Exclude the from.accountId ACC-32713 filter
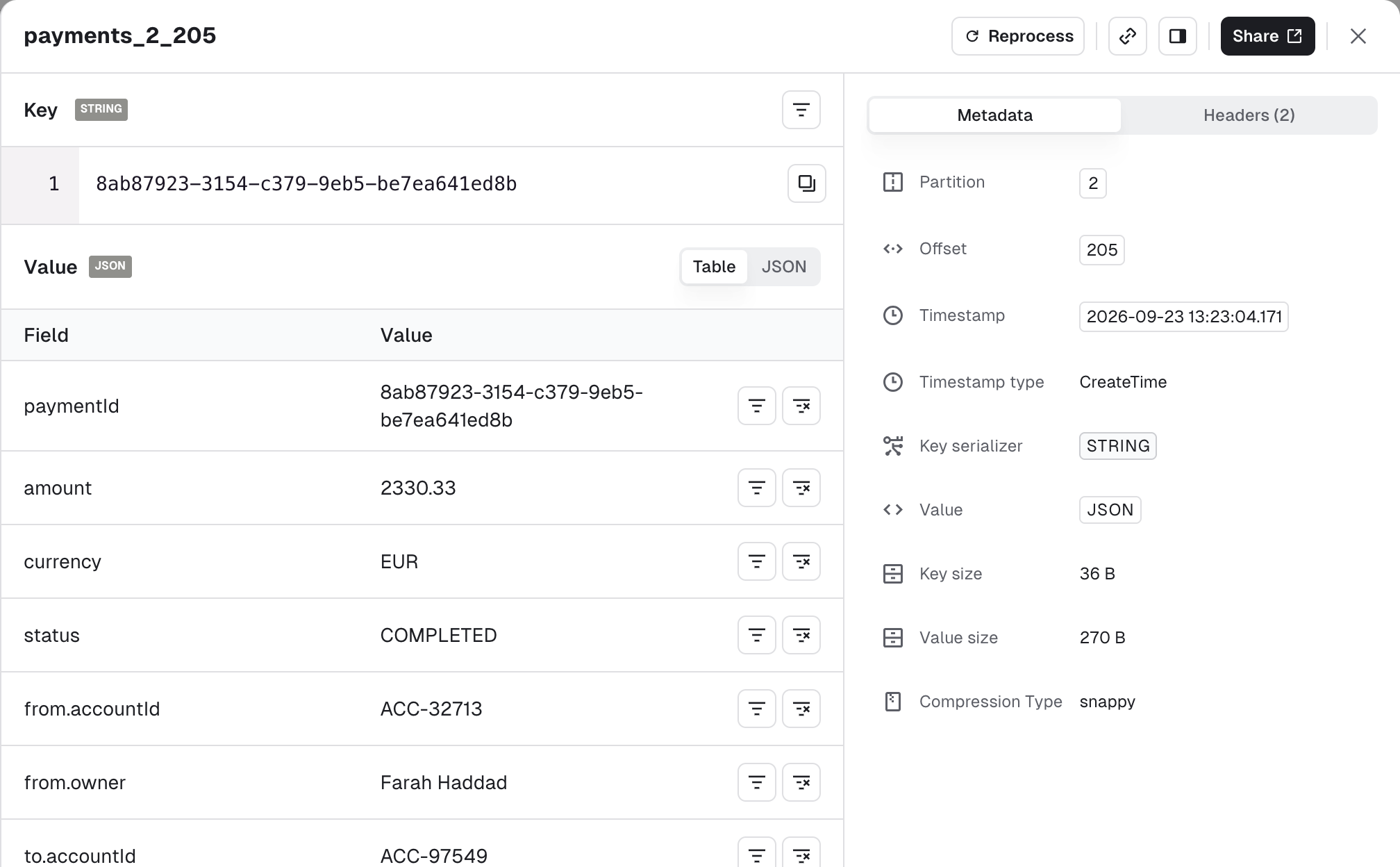 (x=801, y=709)
